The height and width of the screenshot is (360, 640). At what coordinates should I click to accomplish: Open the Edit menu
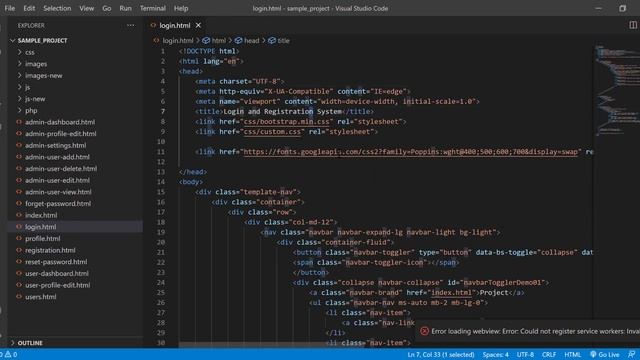click(29, 8)
